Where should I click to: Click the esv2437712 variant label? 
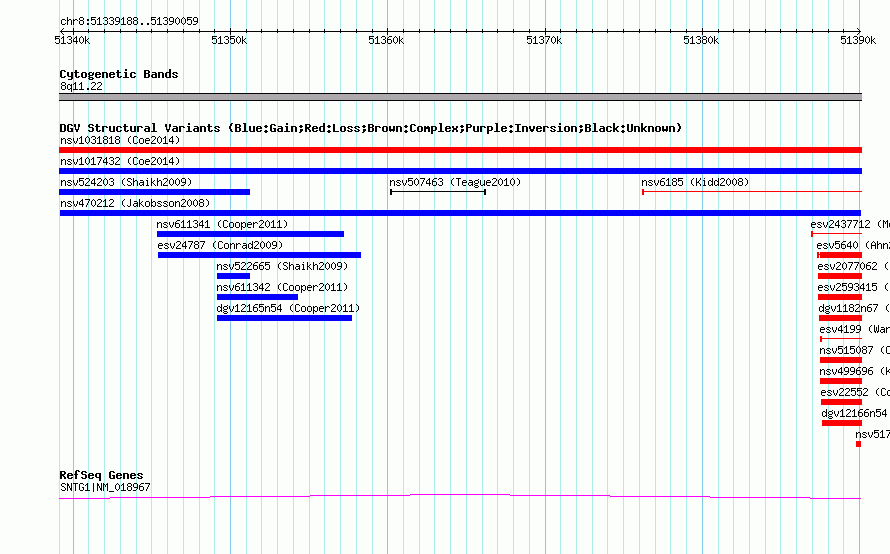tap(850, 224)
